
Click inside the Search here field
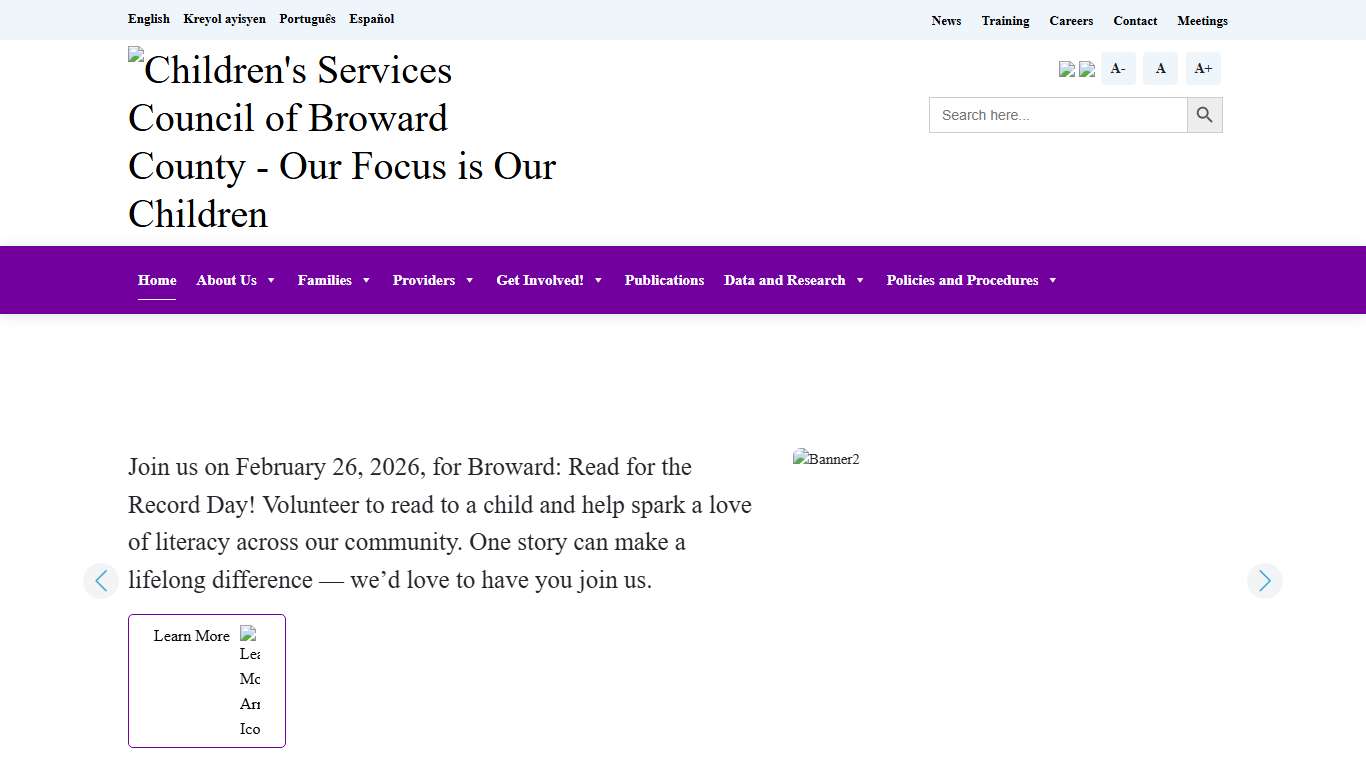(1057, 115)
